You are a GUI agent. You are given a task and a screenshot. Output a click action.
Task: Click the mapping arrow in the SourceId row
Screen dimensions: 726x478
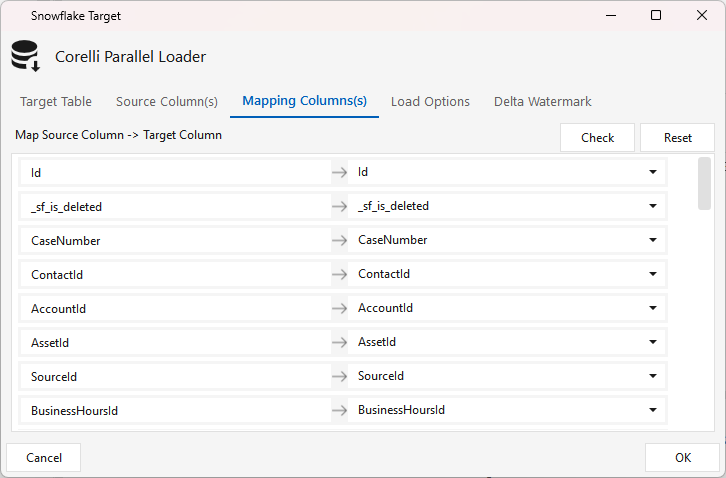(339, 376)
